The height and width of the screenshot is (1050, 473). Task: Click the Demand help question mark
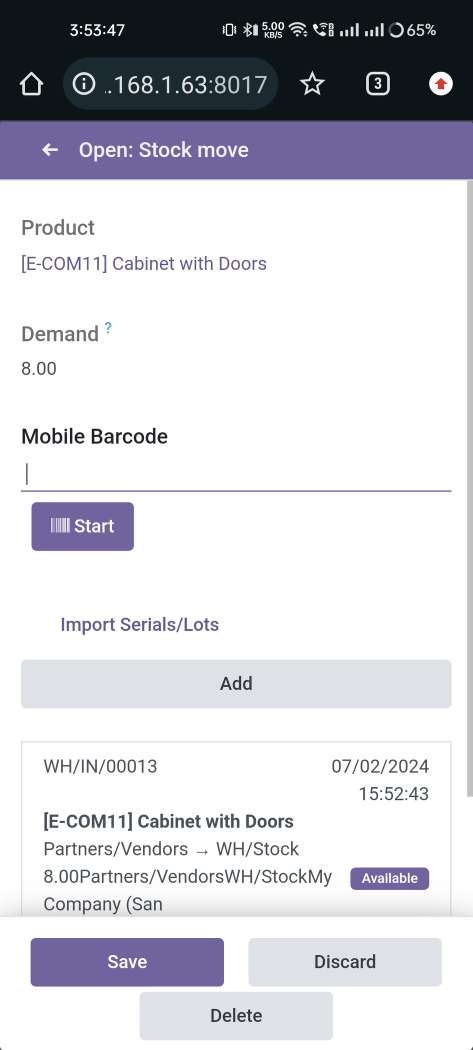(108, 327)
